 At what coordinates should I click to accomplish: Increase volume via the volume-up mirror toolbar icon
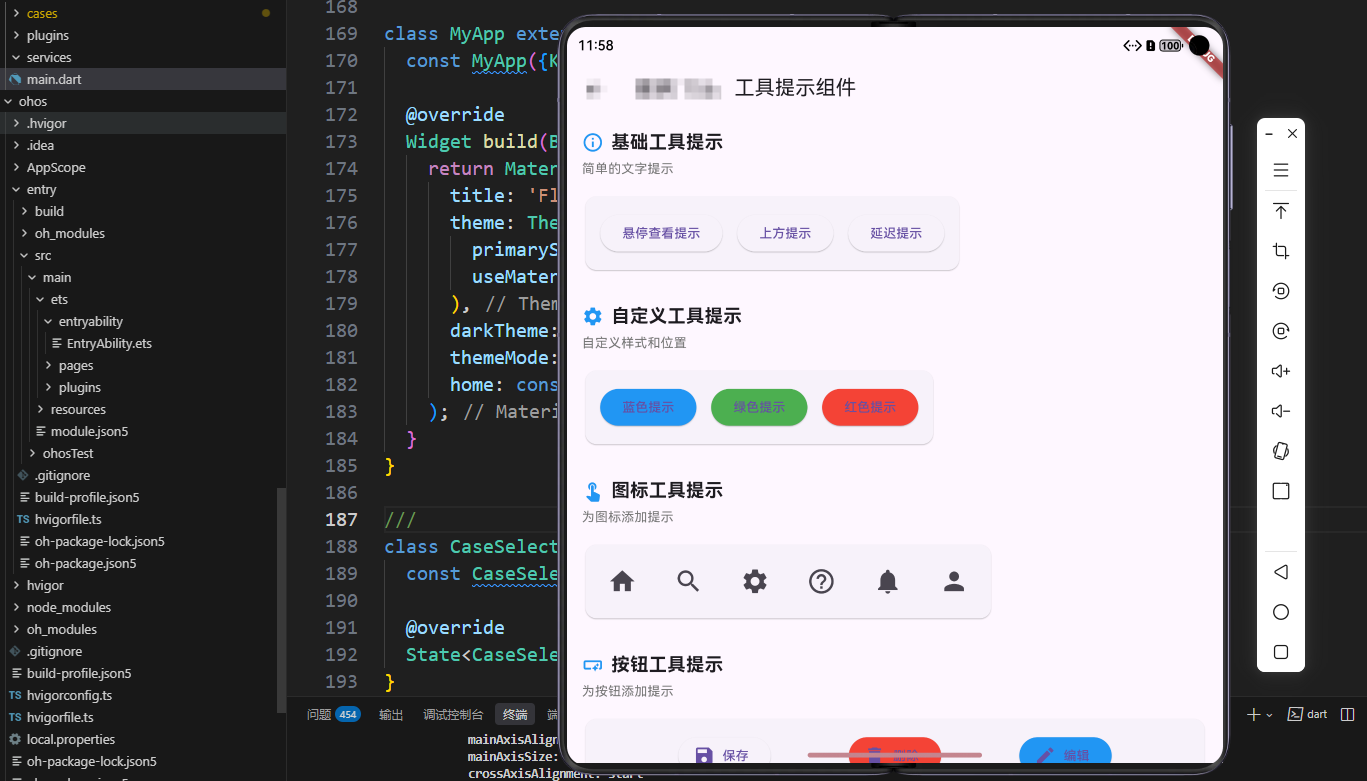click(1281, 371)
